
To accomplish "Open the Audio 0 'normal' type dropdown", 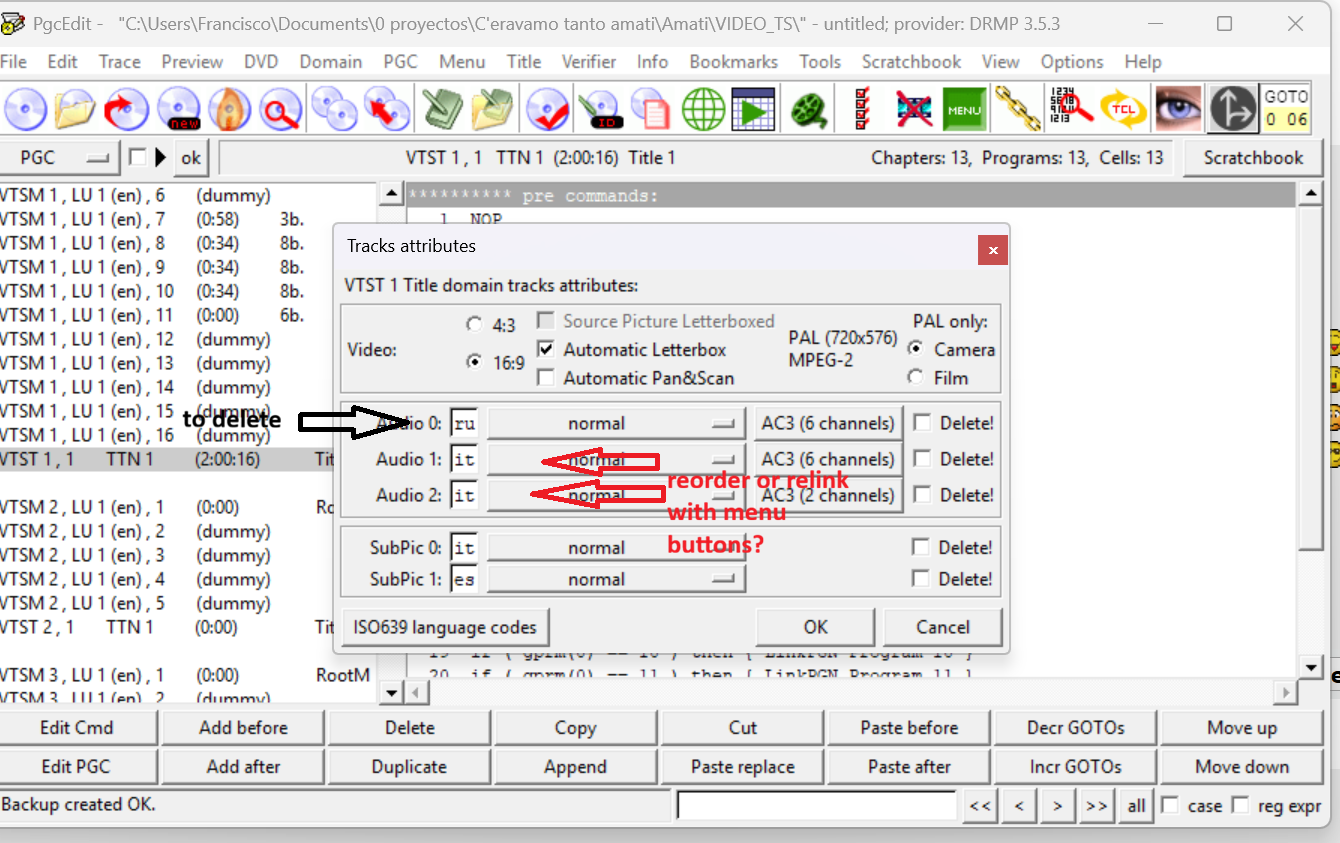I will pyautogui.click(x=616, y=423).
